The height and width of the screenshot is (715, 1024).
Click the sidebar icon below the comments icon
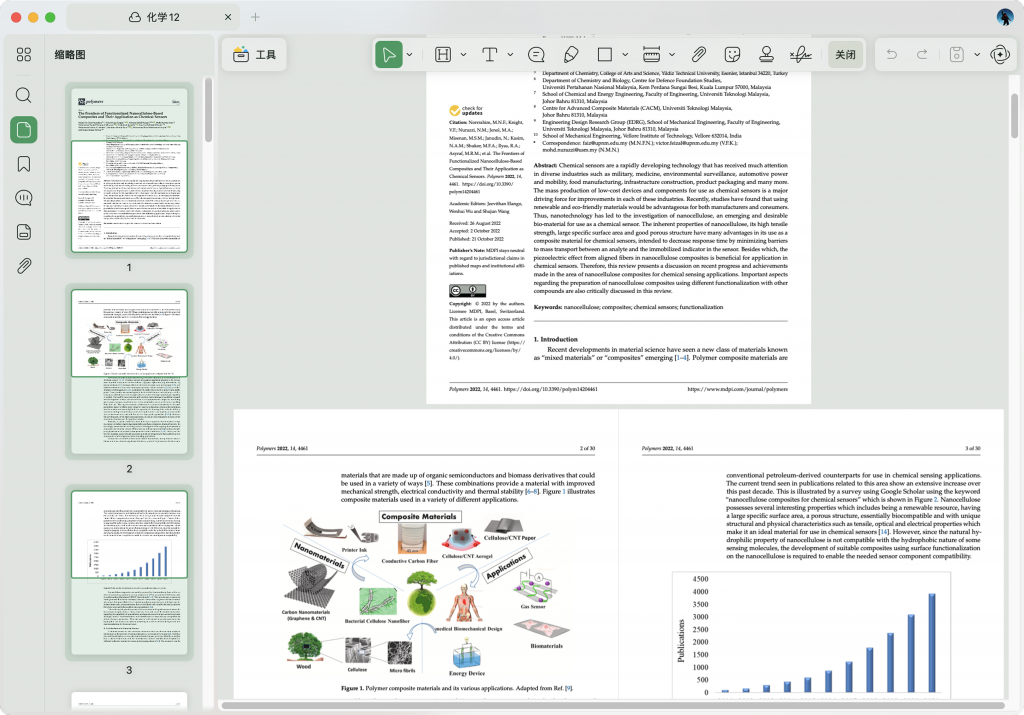click(24, 232)
